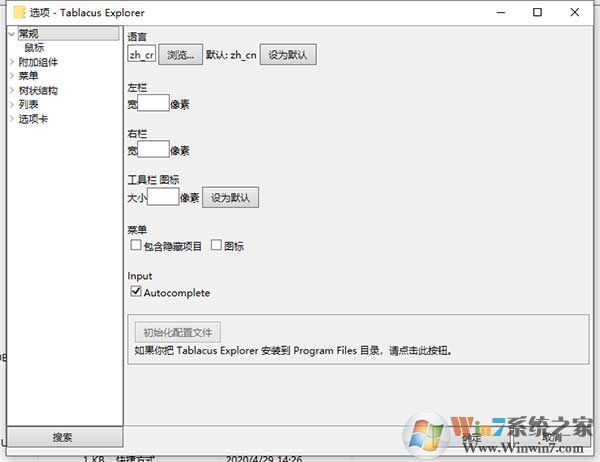
Task: Maximize the options window
Action: [x=537, y=13]
